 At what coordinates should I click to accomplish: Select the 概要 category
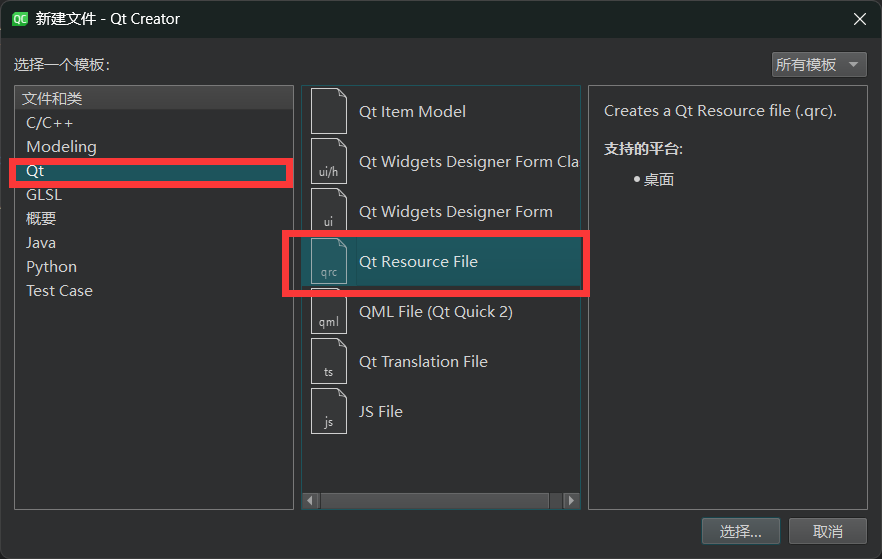[41, 219]
